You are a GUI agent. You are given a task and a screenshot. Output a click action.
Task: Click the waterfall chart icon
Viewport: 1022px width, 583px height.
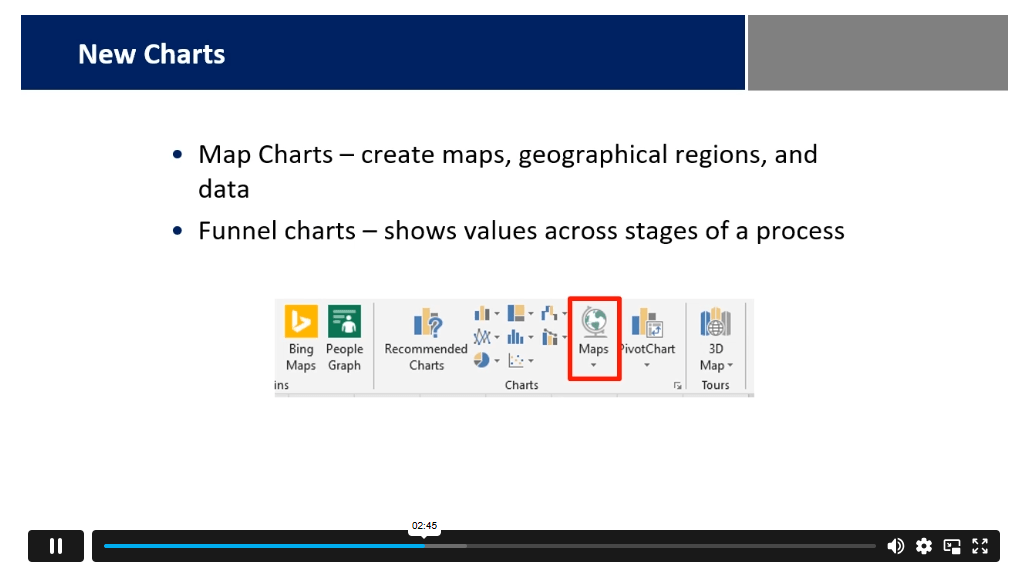549,313
